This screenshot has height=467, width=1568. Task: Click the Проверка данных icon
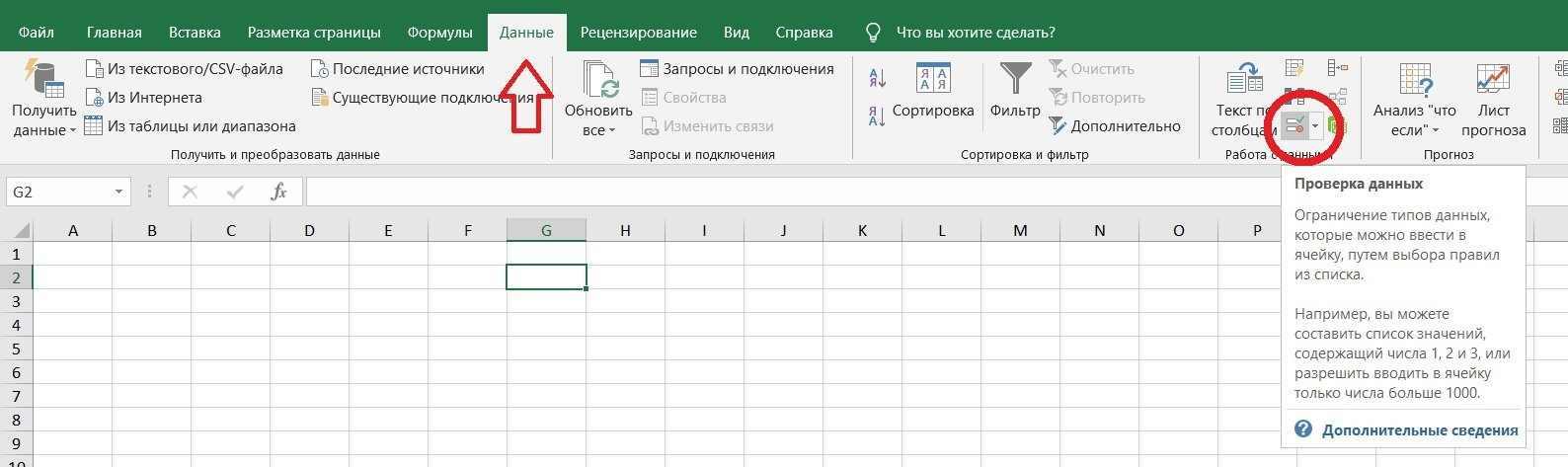tap(1294, 126)
